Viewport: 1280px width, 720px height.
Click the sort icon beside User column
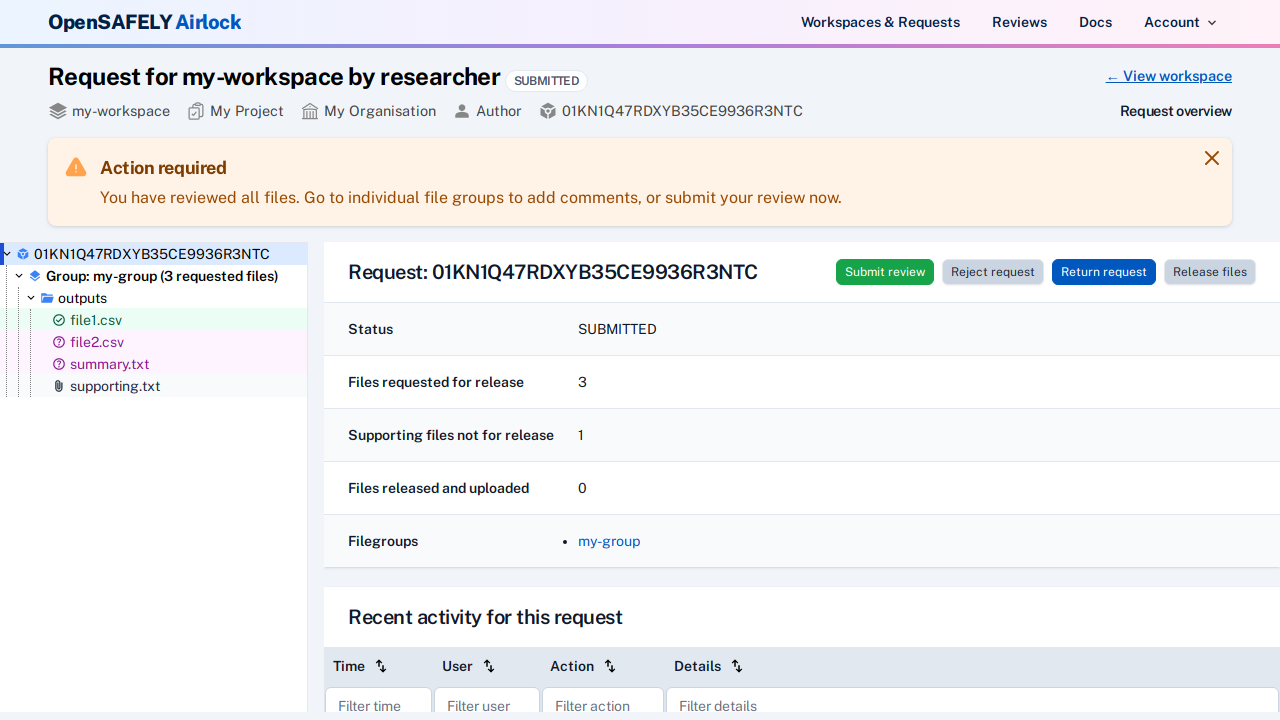[x=489, y=666]
